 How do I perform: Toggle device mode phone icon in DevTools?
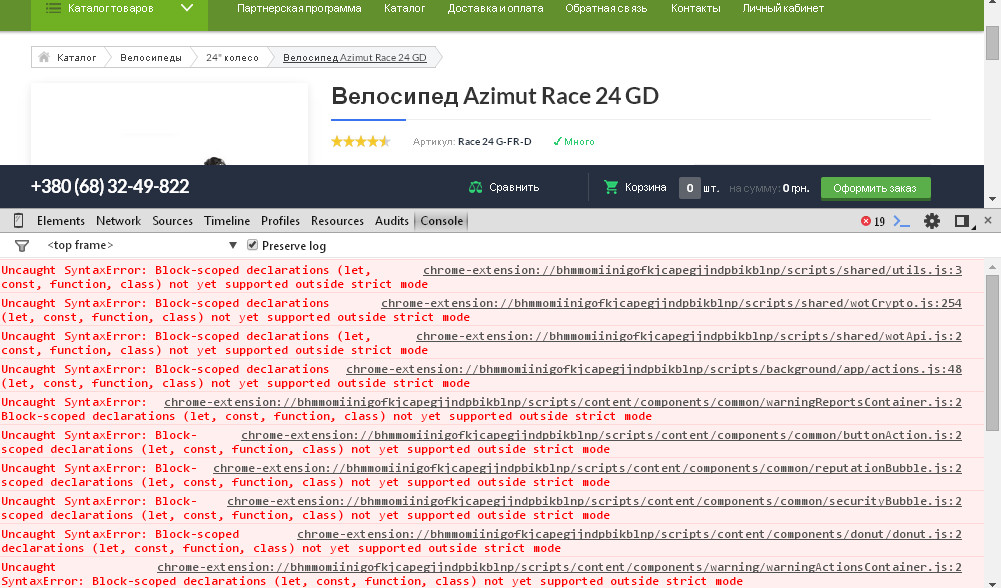coord(19,221)
